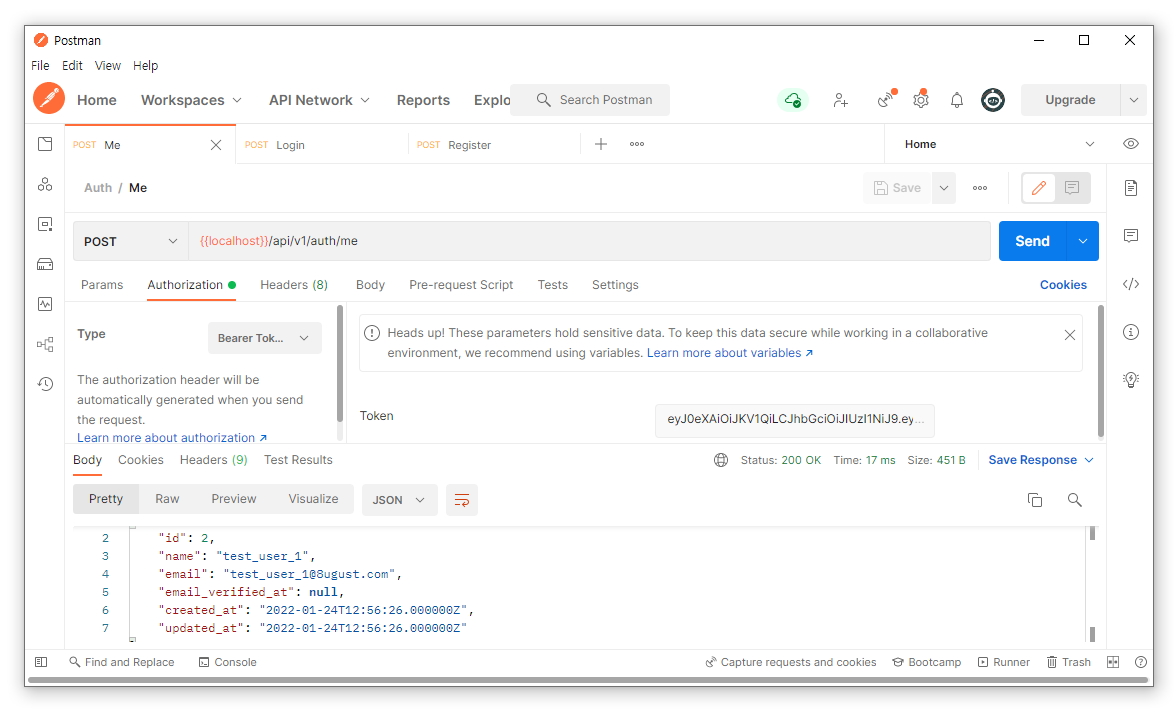1174x714 pixels.
Task: Open the Info icon in the right sidebar
Action: pos(1131,332)
